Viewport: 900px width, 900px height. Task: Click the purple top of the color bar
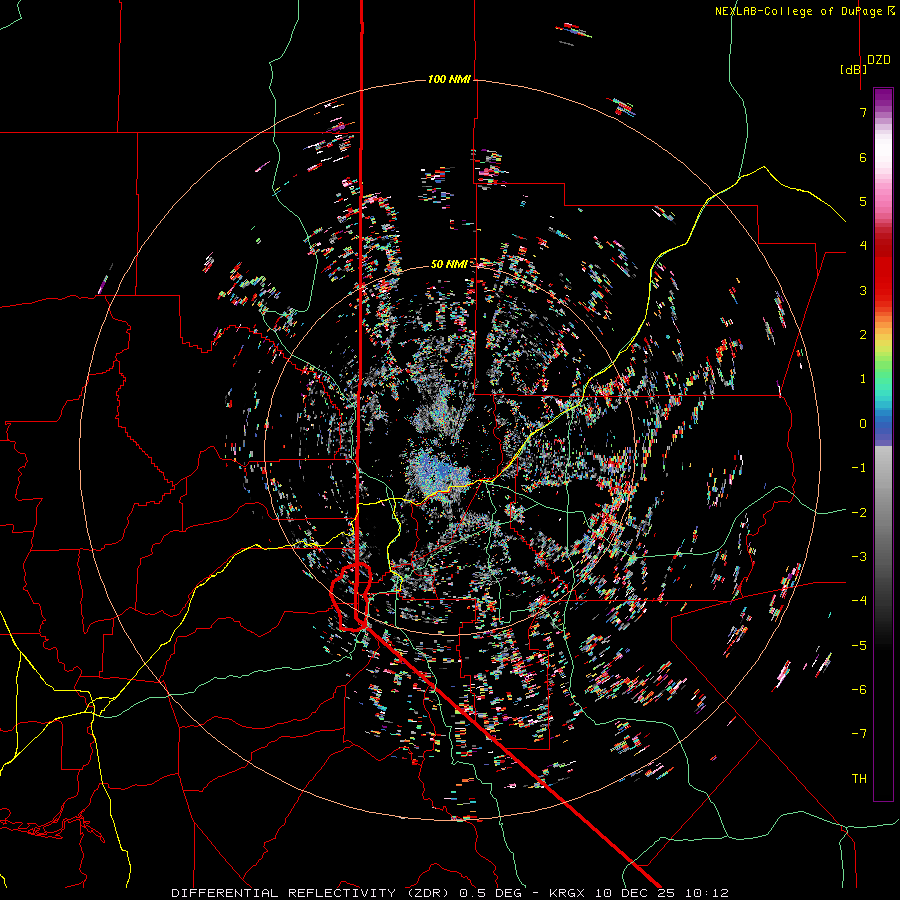point(883,98)
